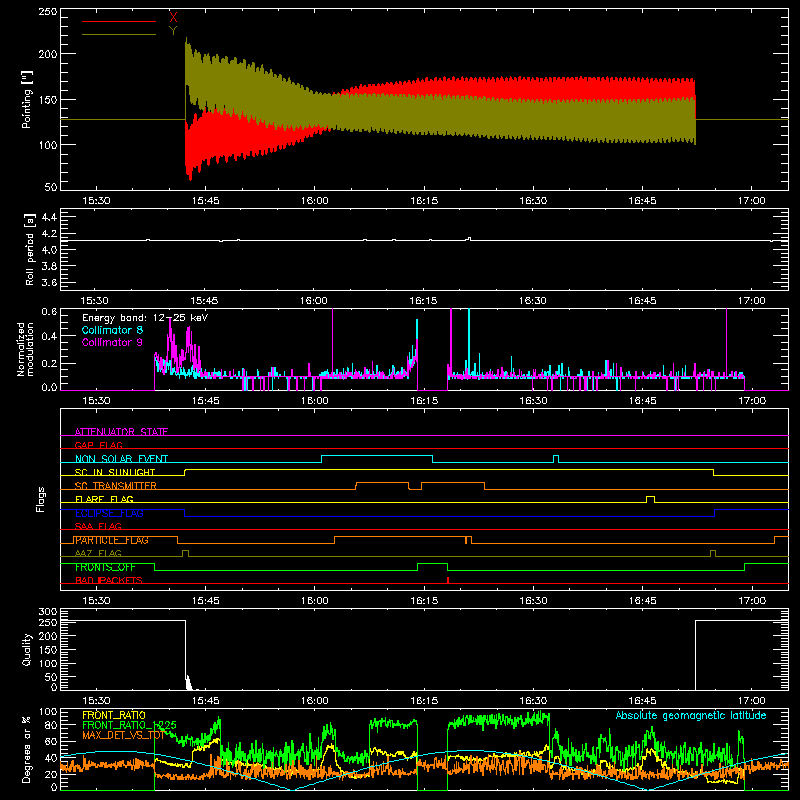
Task: Select the GAP_FLAG label
Action: pyautogui.click(x=98, y=445)
